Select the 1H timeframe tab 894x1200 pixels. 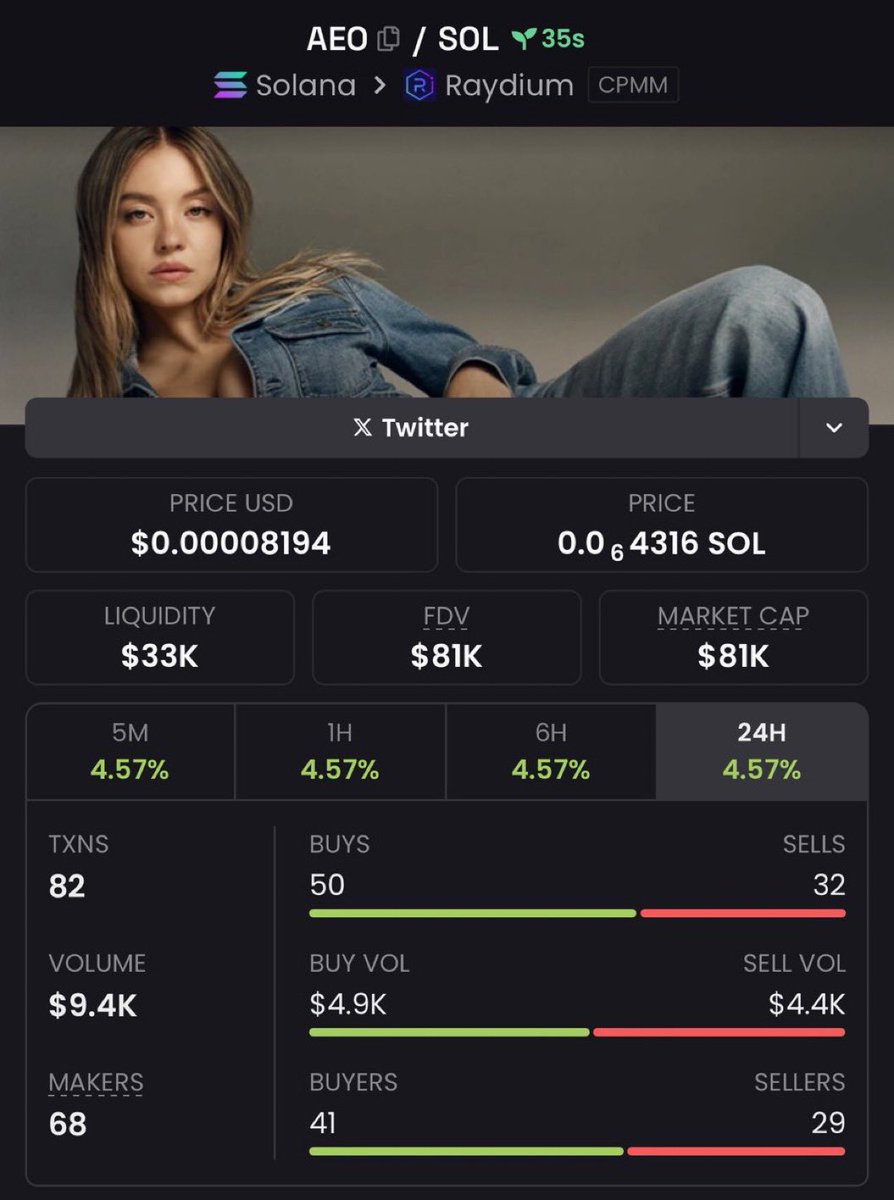(x=340, y=751)
